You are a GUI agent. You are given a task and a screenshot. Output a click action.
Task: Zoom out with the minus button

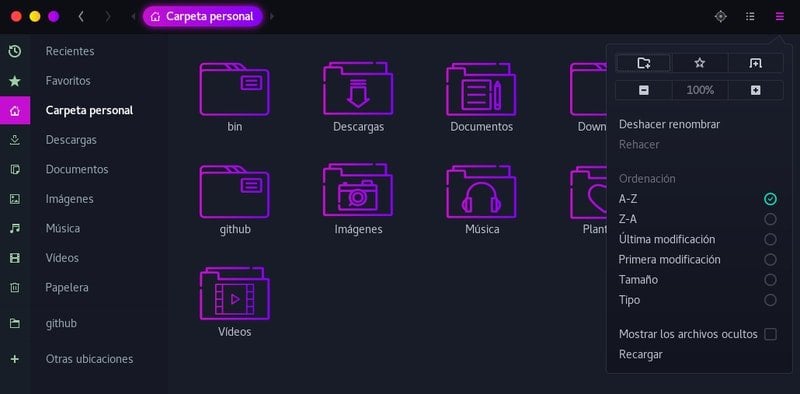pos(644,90)
